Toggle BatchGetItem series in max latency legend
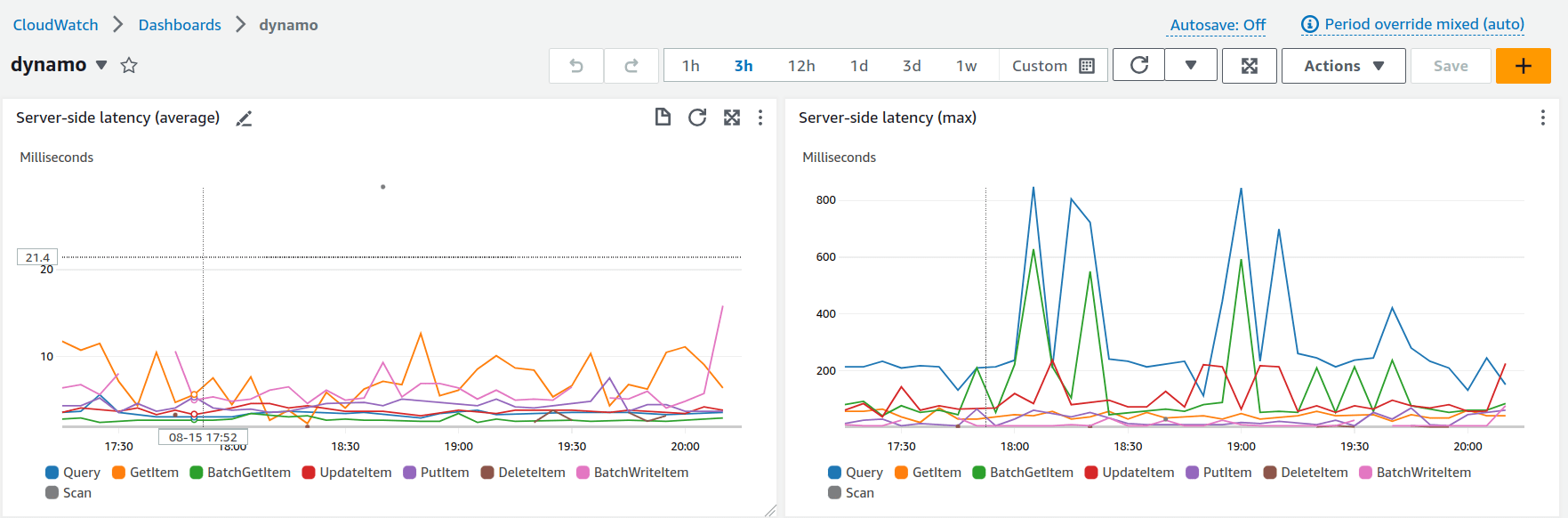Image resolution: width=1568 pixels, height=518 pixels. point(1023,473)
